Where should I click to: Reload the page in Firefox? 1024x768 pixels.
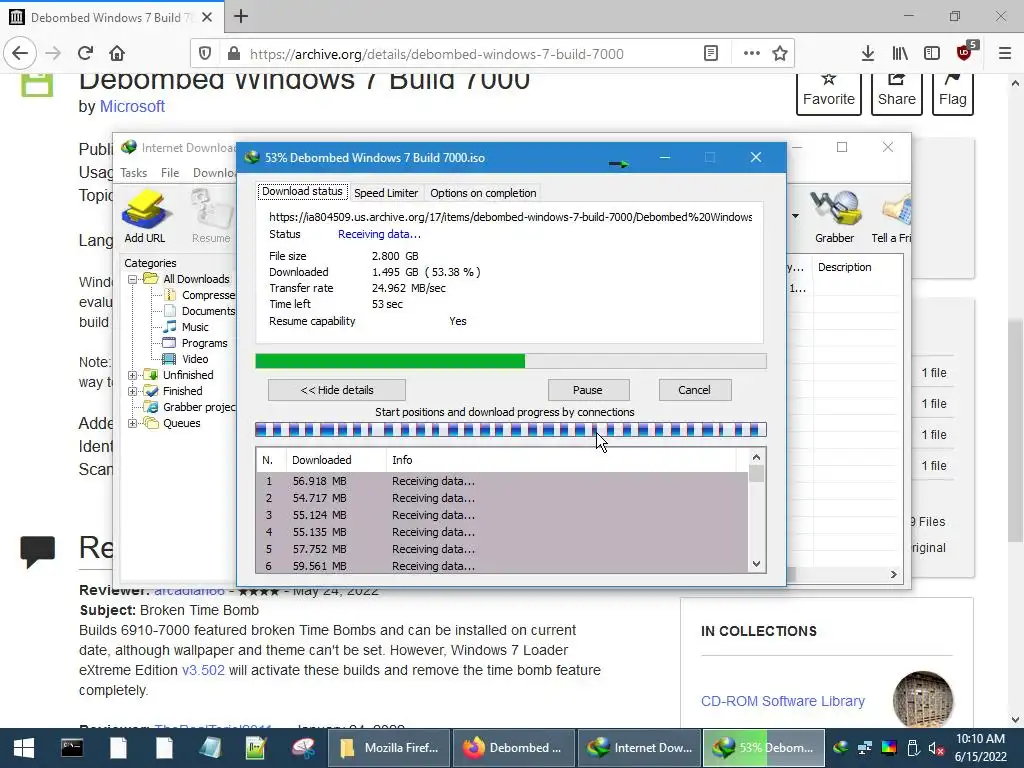[x=85, y=53]
